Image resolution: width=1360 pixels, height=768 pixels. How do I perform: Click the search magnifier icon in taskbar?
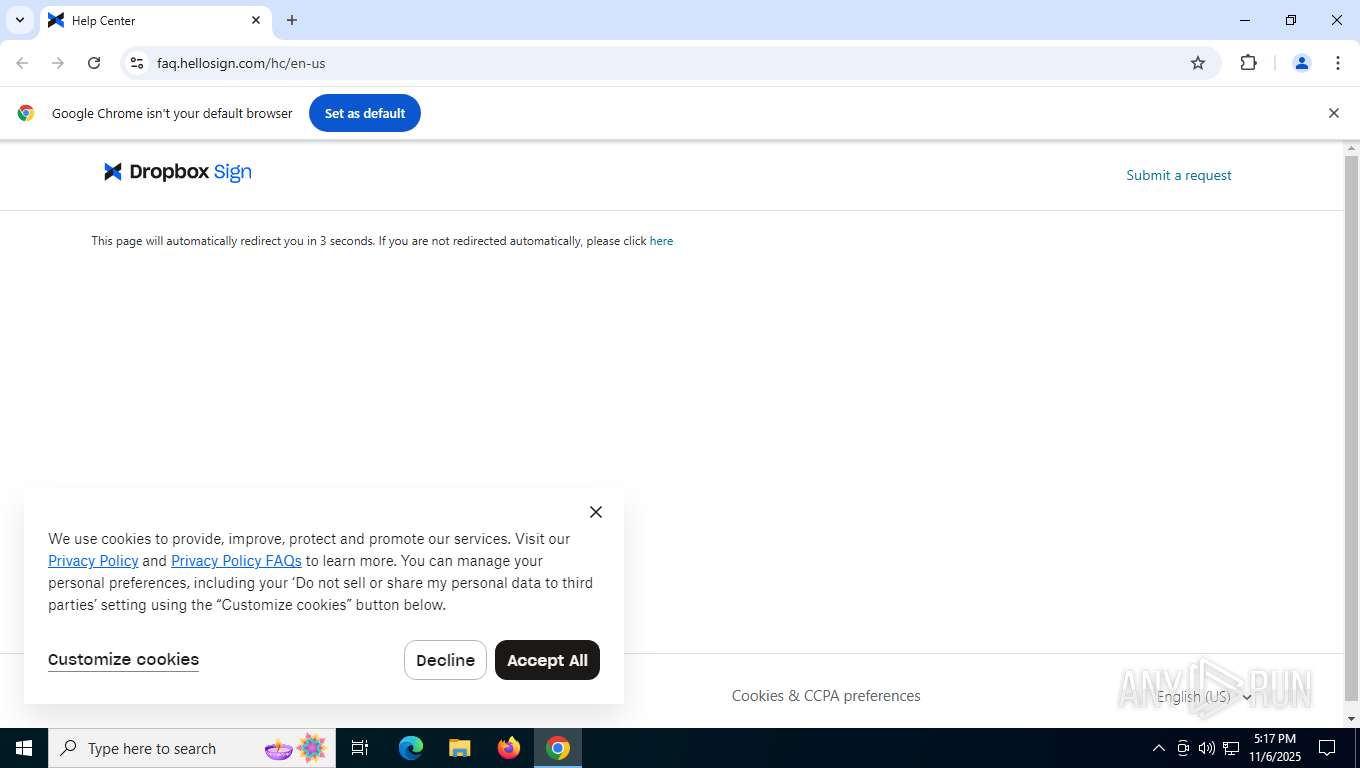[x=69, y=748]
